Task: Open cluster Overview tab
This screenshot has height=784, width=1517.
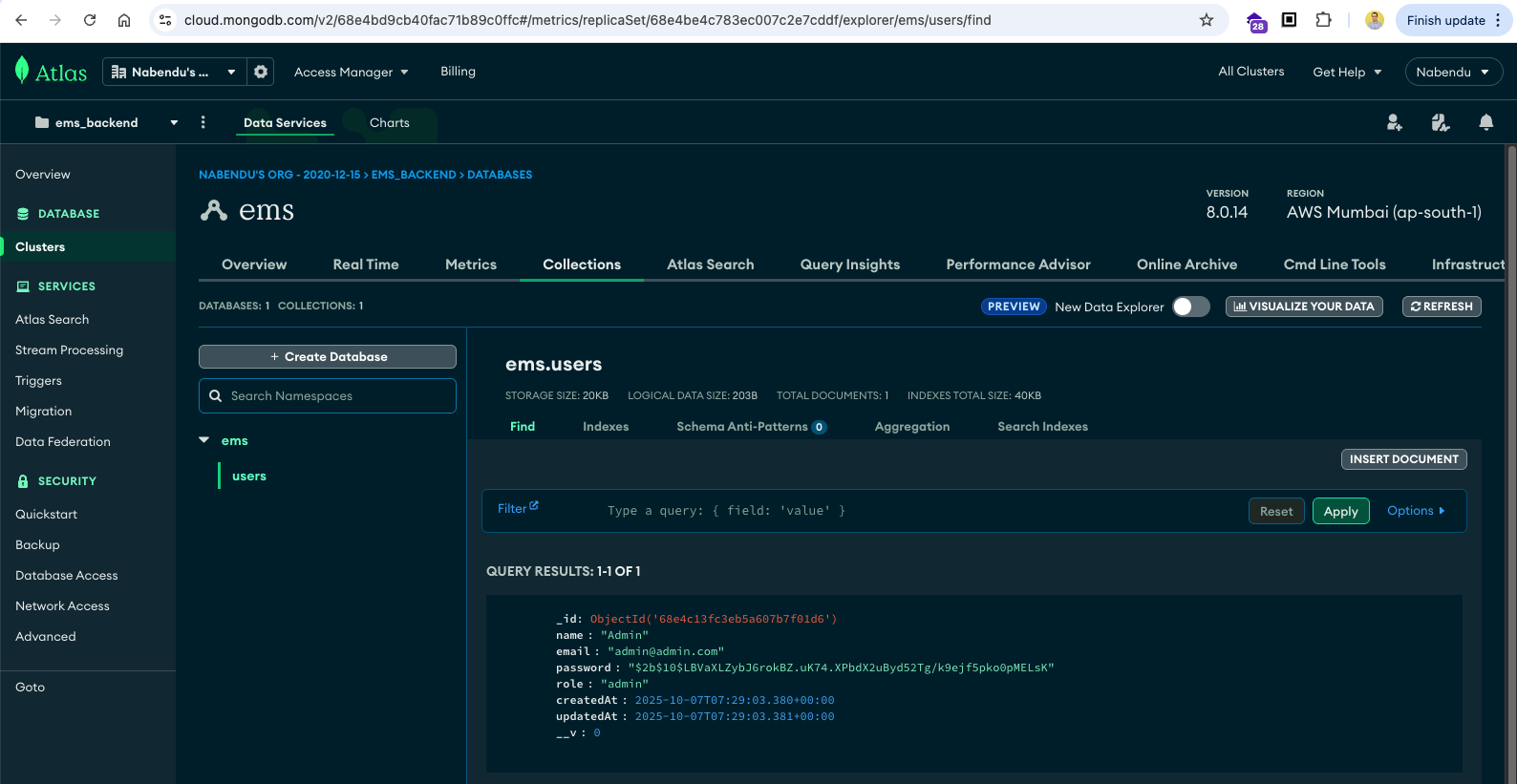Action: tap(254, 265)
